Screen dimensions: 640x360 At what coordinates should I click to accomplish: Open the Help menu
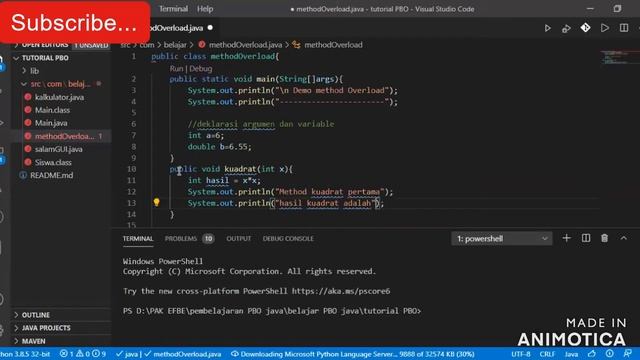205,9
